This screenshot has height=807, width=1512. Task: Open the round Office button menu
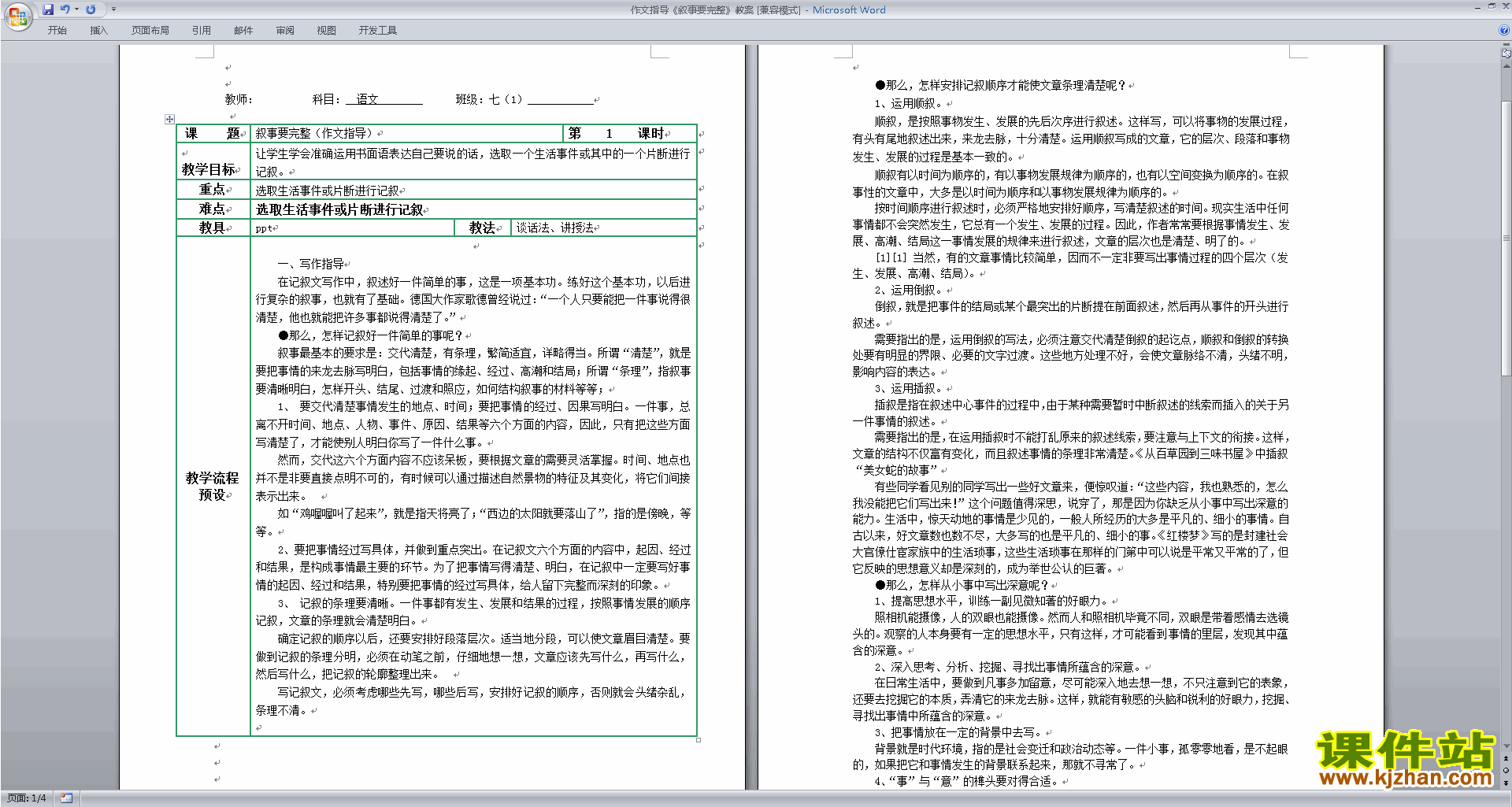(x=17, y=16)
